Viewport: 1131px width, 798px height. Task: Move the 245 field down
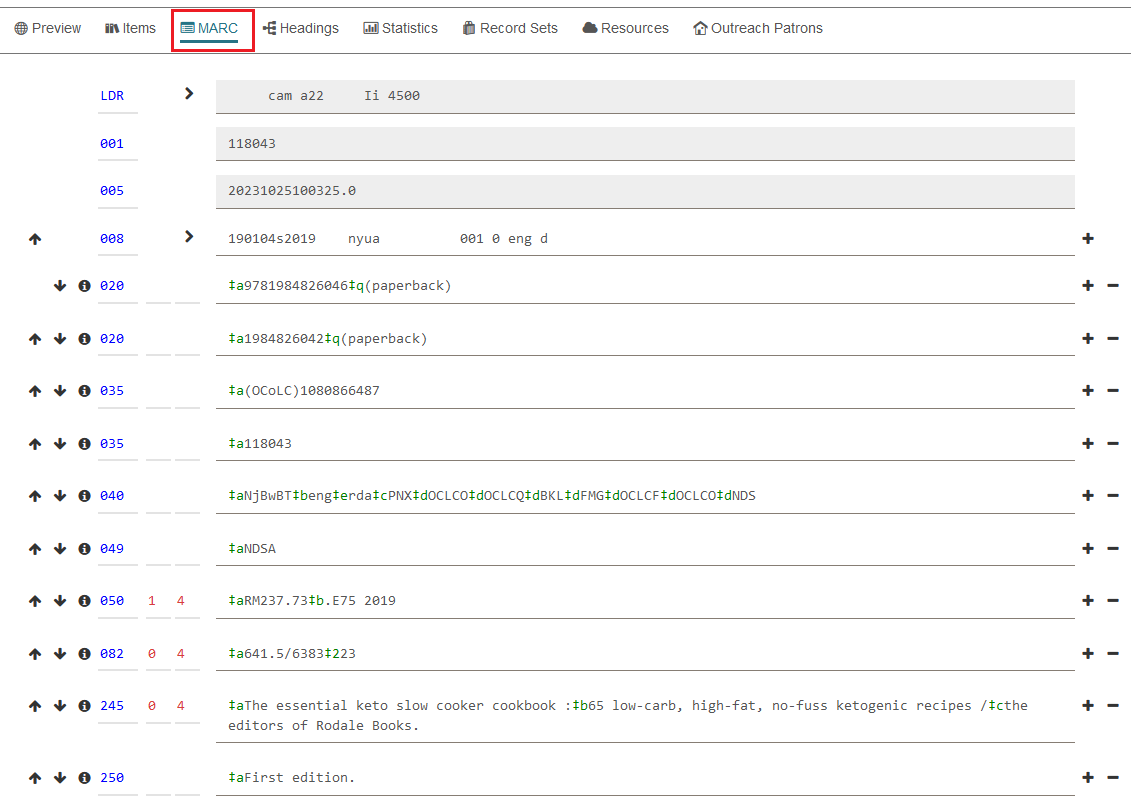pos(60,706)
